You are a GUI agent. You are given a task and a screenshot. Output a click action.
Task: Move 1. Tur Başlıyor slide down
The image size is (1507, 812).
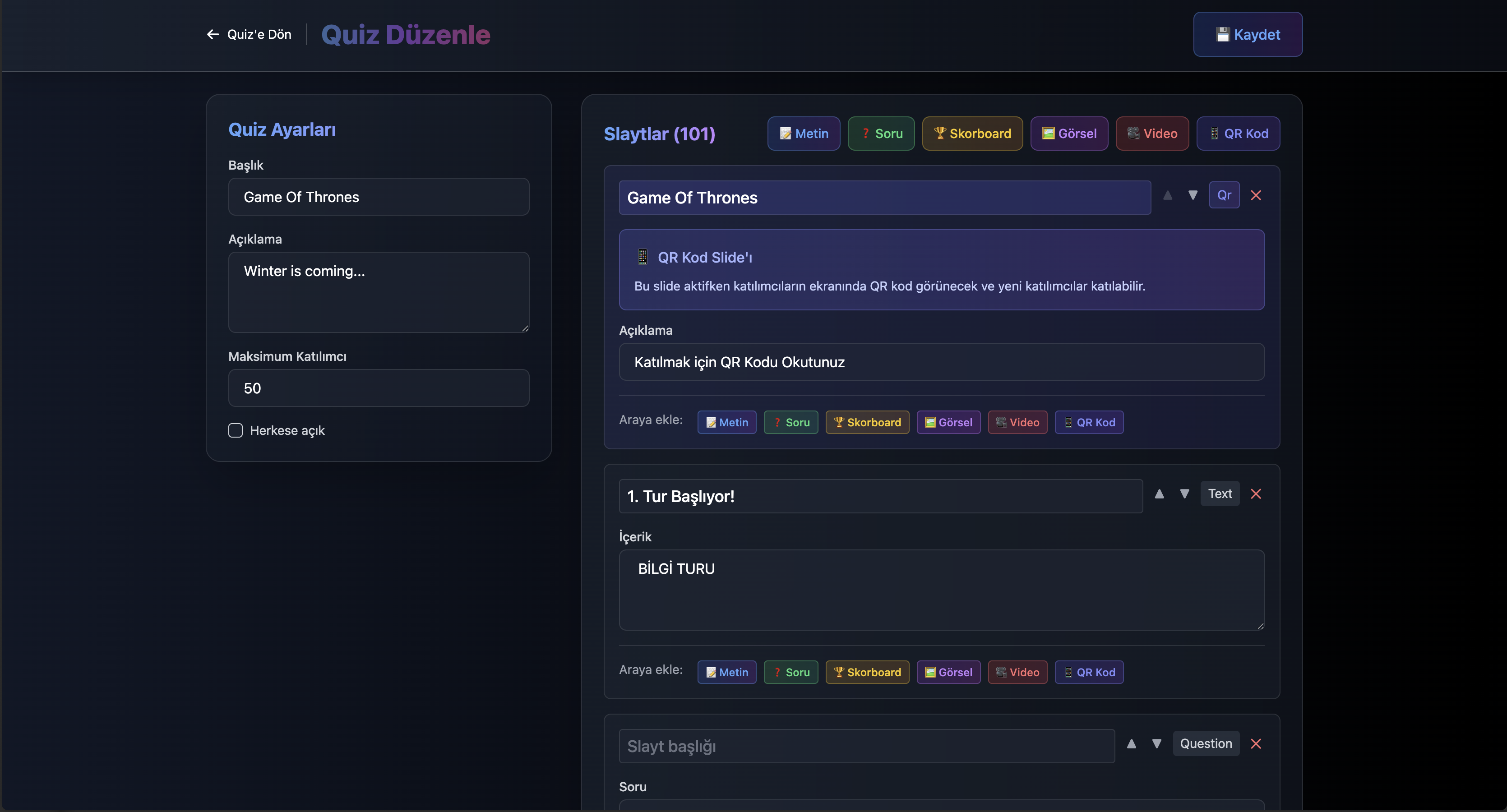(1184, 494)
